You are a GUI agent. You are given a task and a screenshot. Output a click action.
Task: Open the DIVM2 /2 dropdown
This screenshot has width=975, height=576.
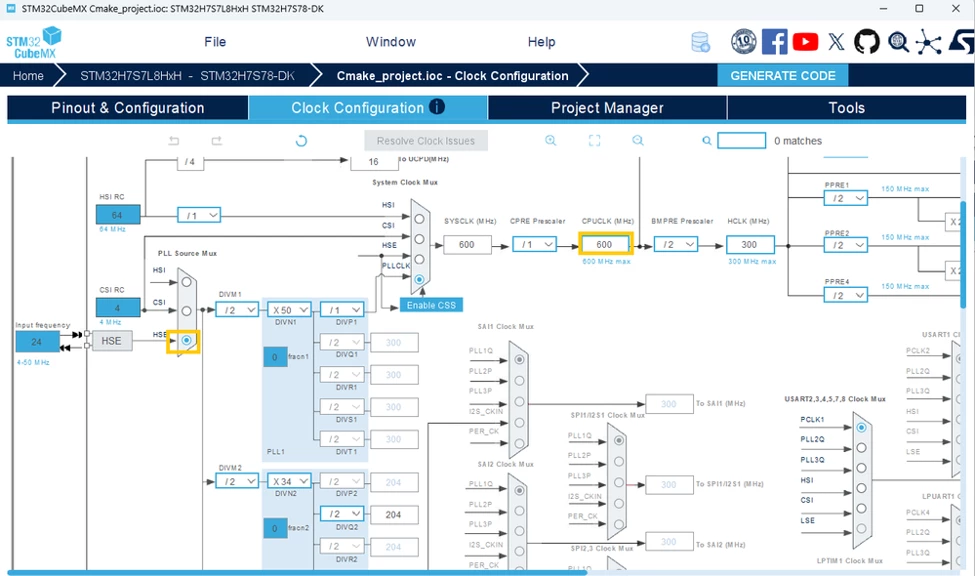237,481
